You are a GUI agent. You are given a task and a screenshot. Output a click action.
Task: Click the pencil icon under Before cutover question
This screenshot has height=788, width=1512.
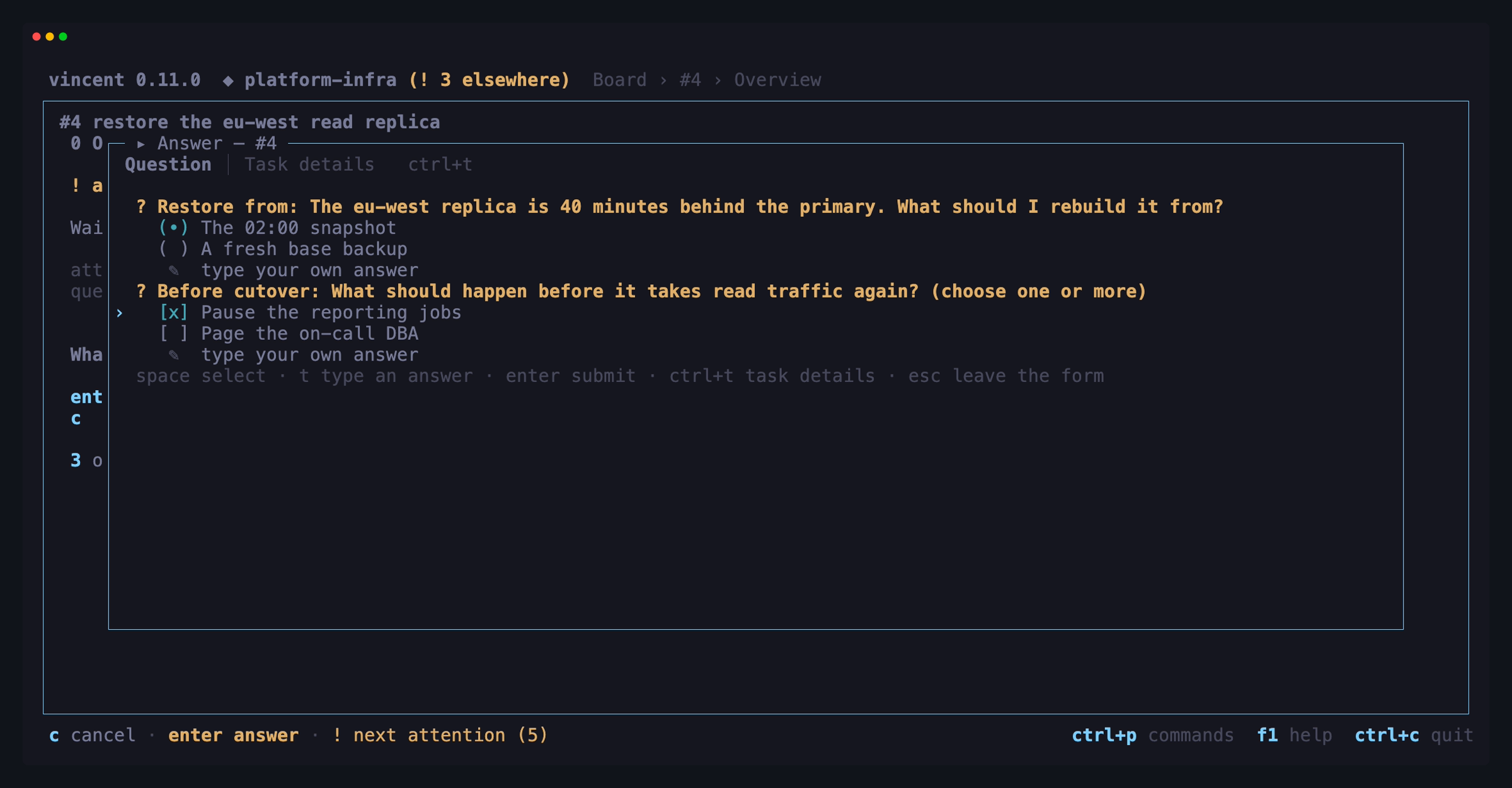tap(174, 355)
